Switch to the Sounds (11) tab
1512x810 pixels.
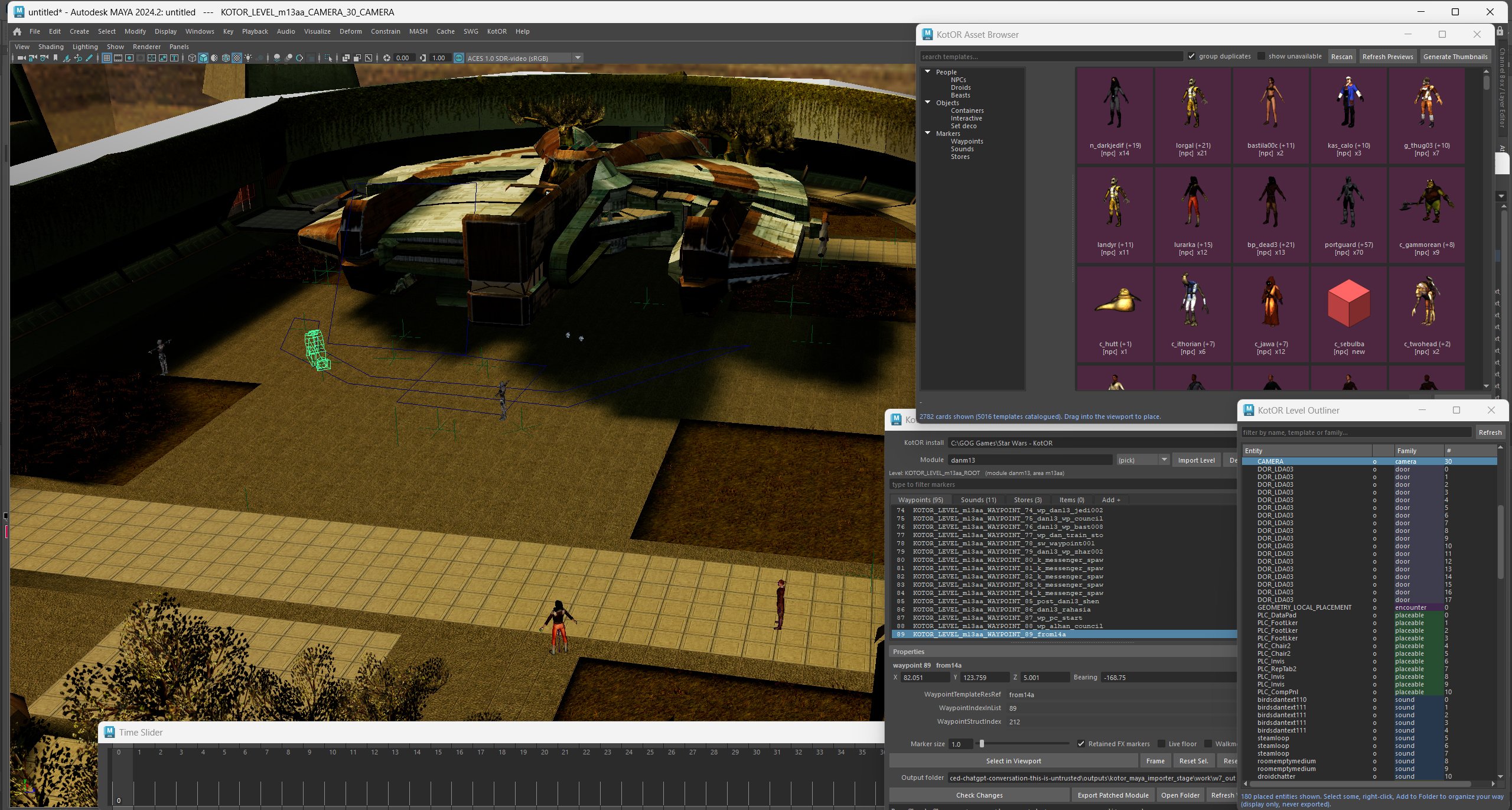coord(978,500)
